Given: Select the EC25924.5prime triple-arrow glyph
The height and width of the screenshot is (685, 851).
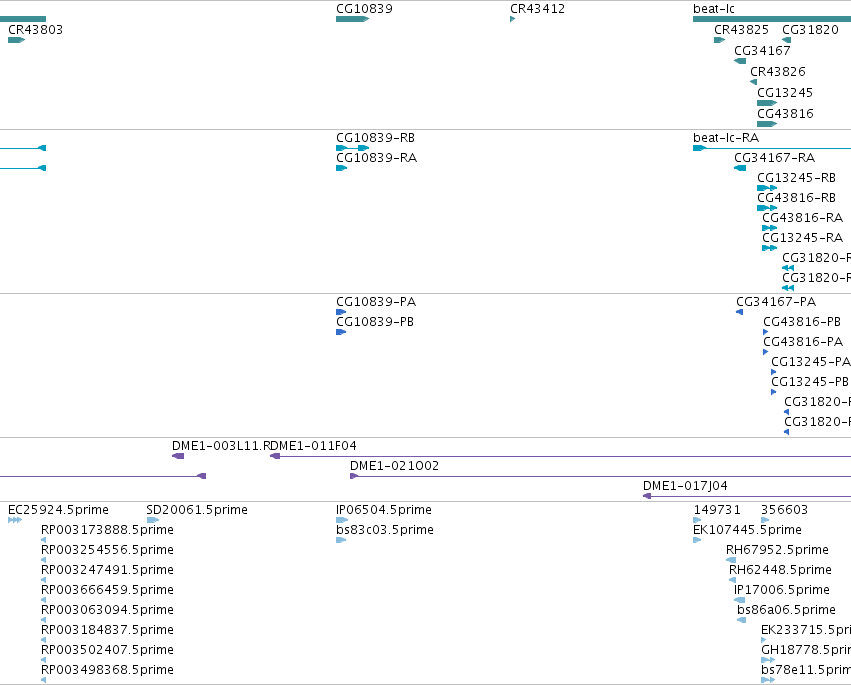Looking at the screenshot, I should coord(15,520).
